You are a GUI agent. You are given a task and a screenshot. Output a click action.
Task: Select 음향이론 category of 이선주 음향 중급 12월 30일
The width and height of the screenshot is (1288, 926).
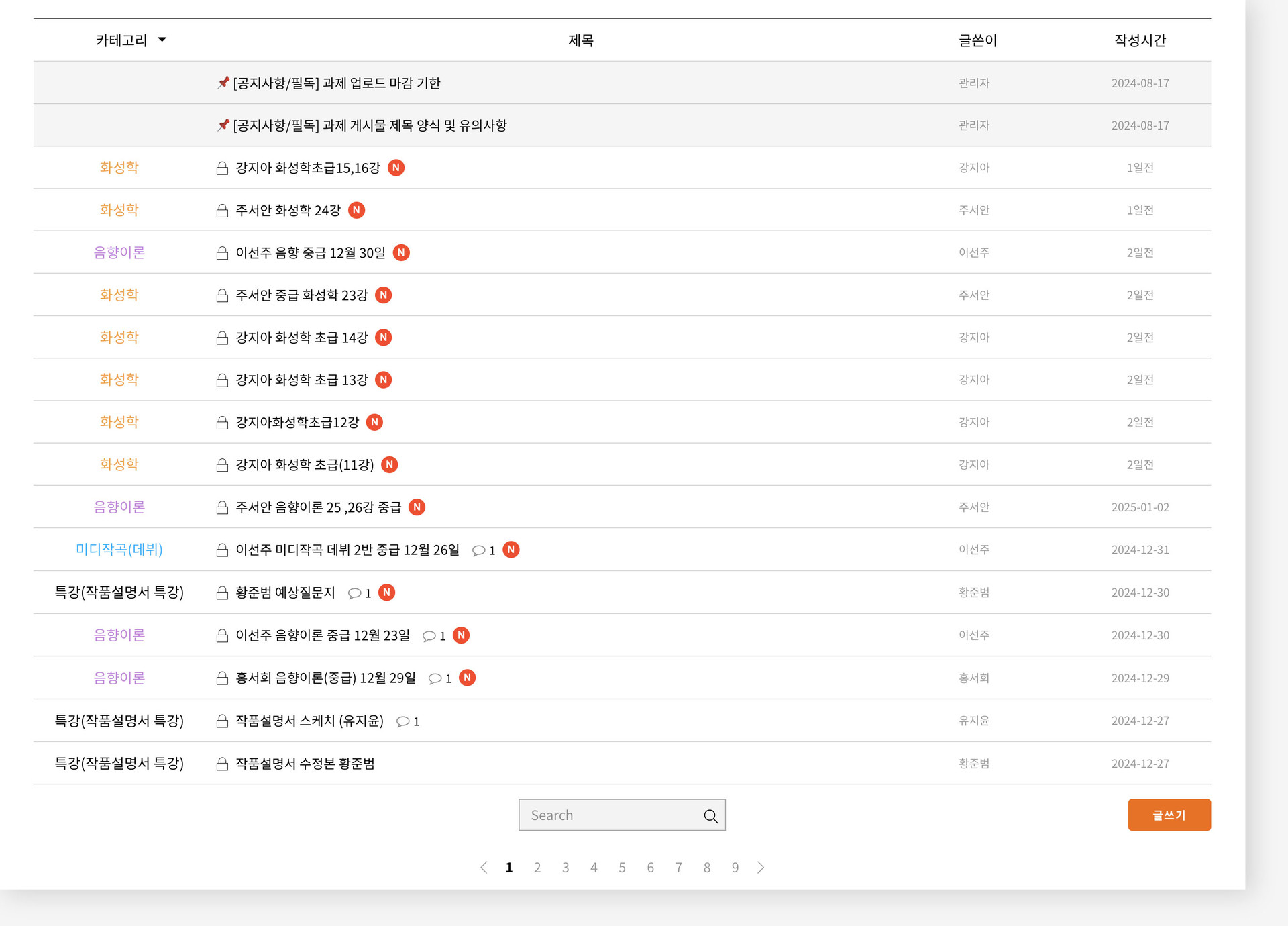(x=119, y=252)
